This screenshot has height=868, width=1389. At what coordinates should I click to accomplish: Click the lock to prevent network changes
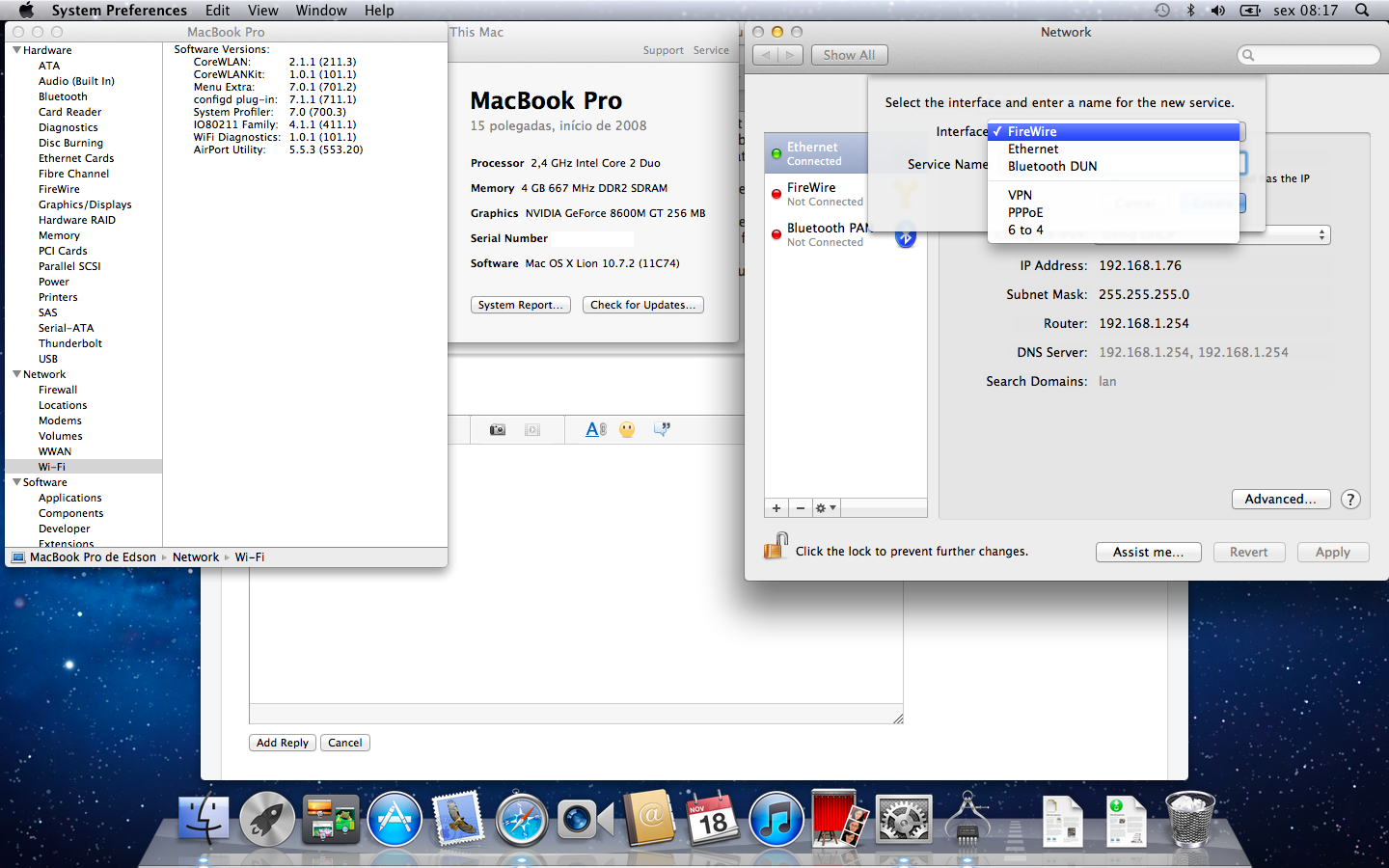[776, 547]
